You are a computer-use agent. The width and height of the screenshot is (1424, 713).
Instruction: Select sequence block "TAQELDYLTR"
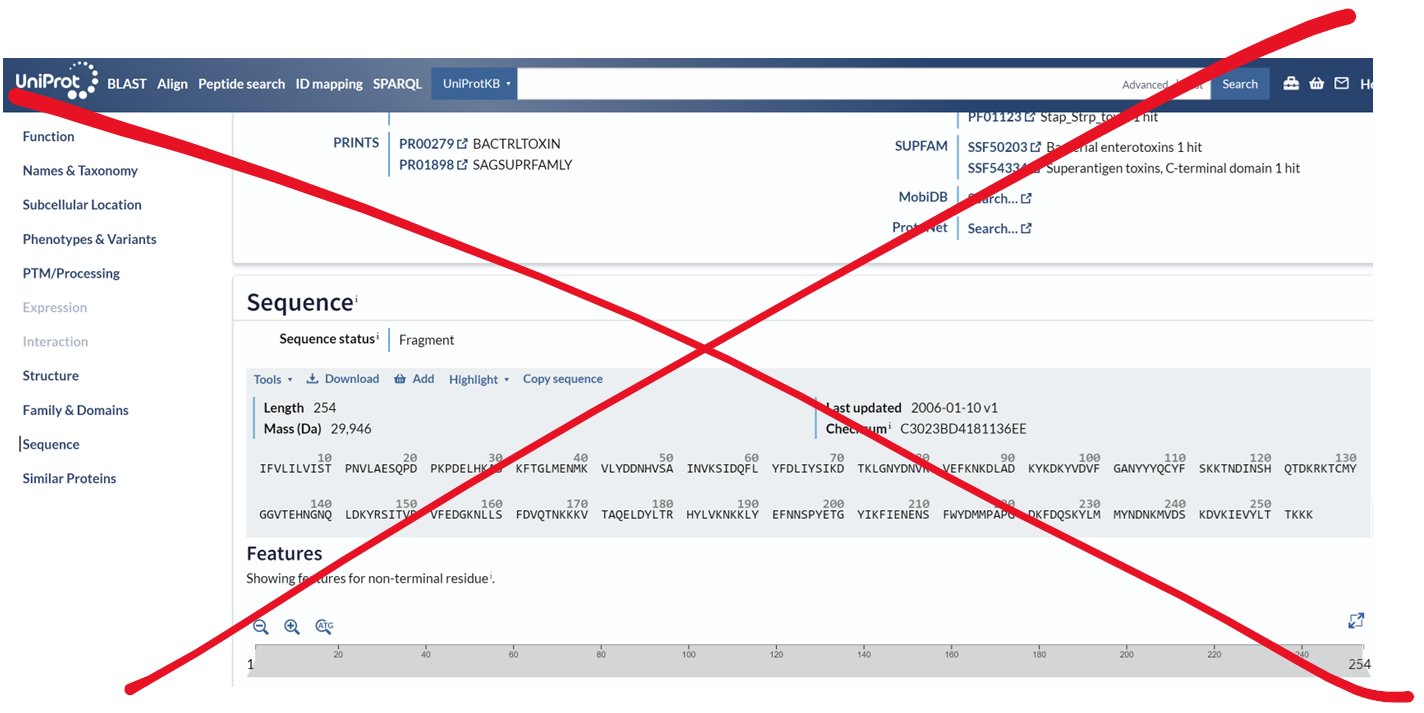pyautogui.click(x=637, y=515)
